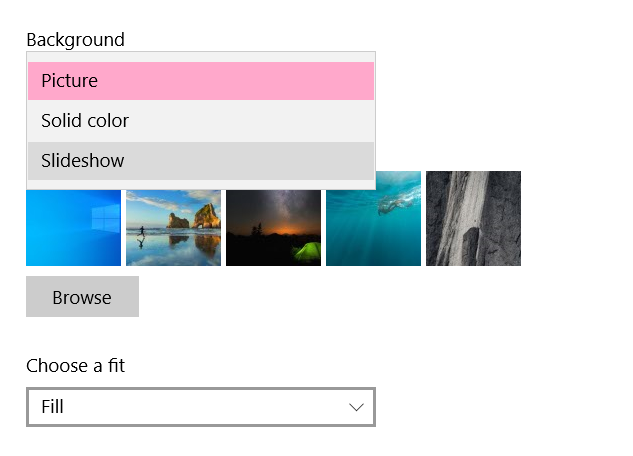This screenshot has height=456, width=633.
Task: Click the chevron arrow on the Fill dropdown
Action: pos(356,407)
